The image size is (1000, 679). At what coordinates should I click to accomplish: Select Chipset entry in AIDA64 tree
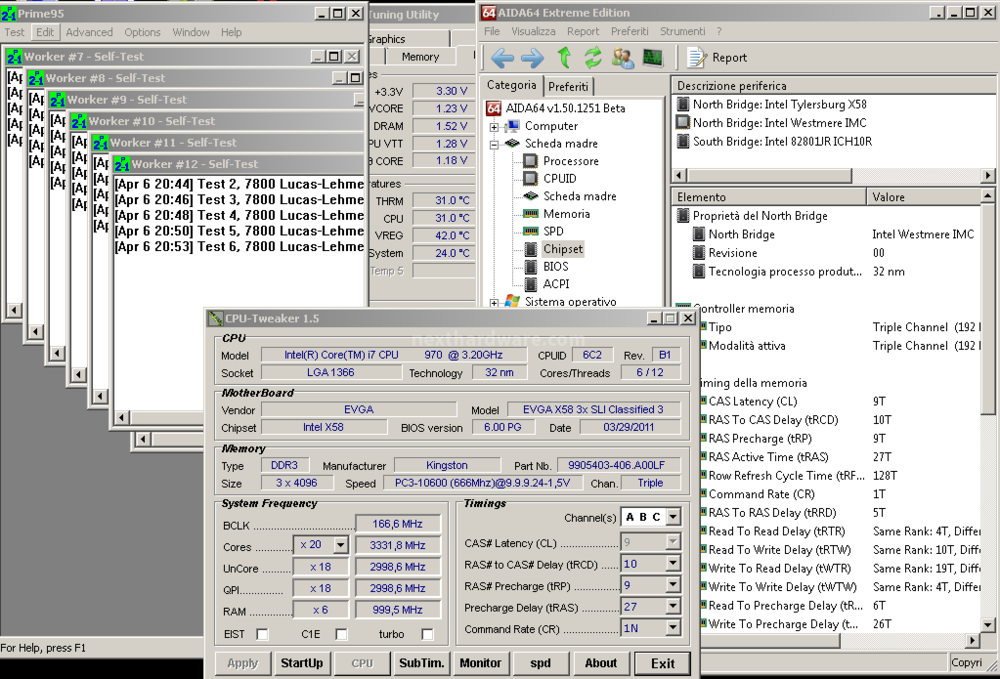pyautogui.click(x=562, y=249)
